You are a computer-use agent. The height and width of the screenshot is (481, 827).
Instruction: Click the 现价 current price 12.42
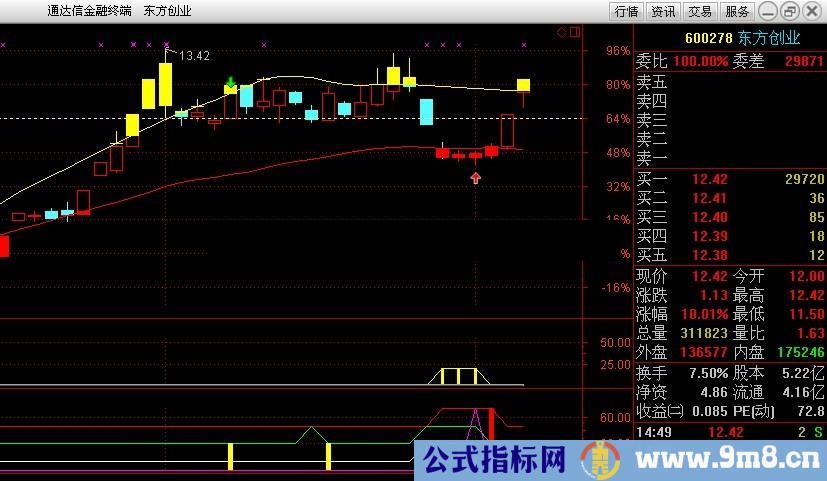tap(709, 276)
